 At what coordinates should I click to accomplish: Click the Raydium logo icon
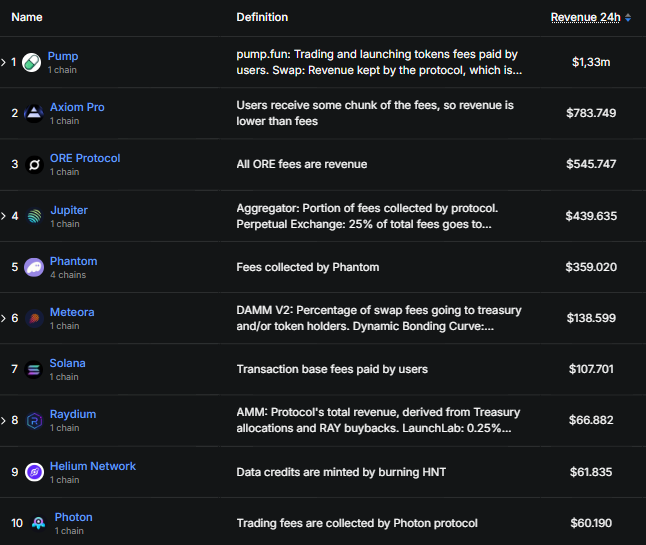pos(33,420)
